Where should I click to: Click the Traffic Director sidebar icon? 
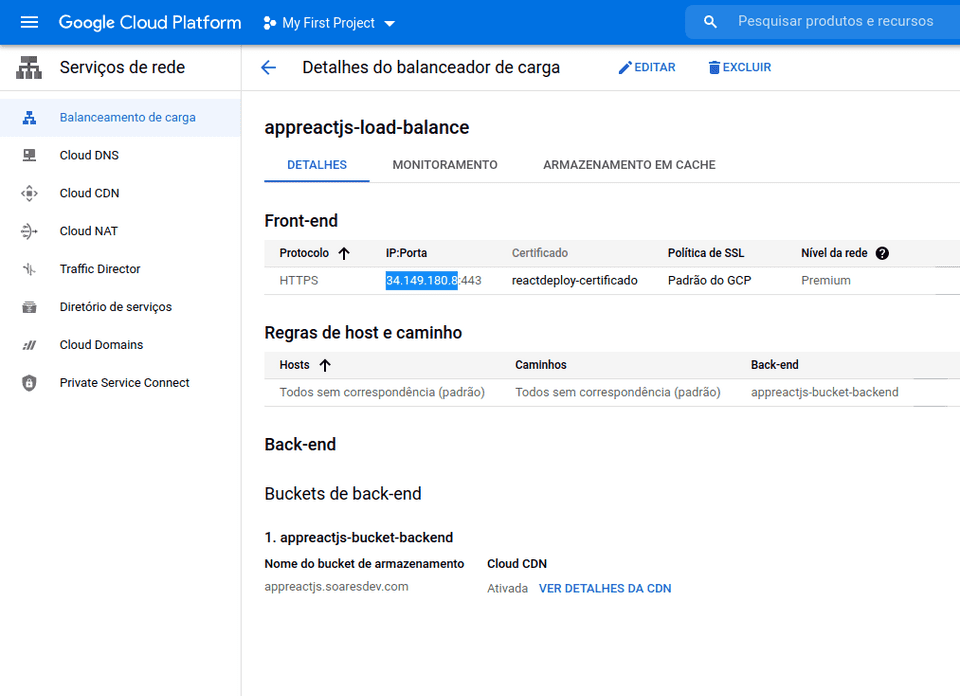click(x=29, y=269)
